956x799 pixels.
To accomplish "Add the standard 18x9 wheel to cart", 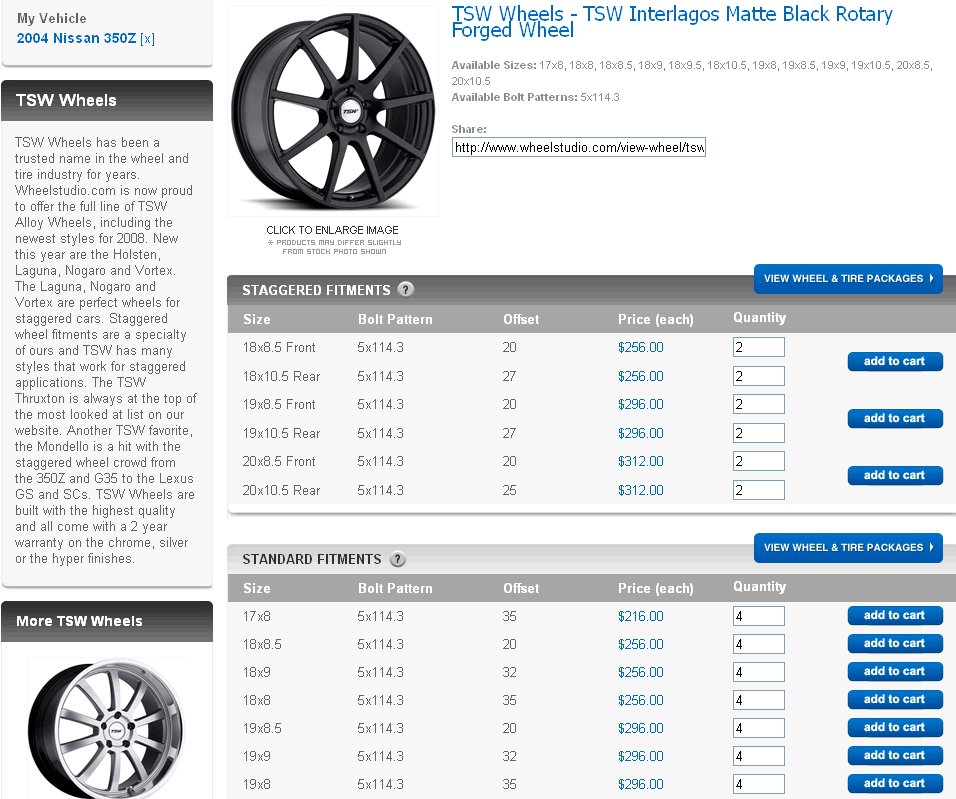I will (x=894, y=672).
